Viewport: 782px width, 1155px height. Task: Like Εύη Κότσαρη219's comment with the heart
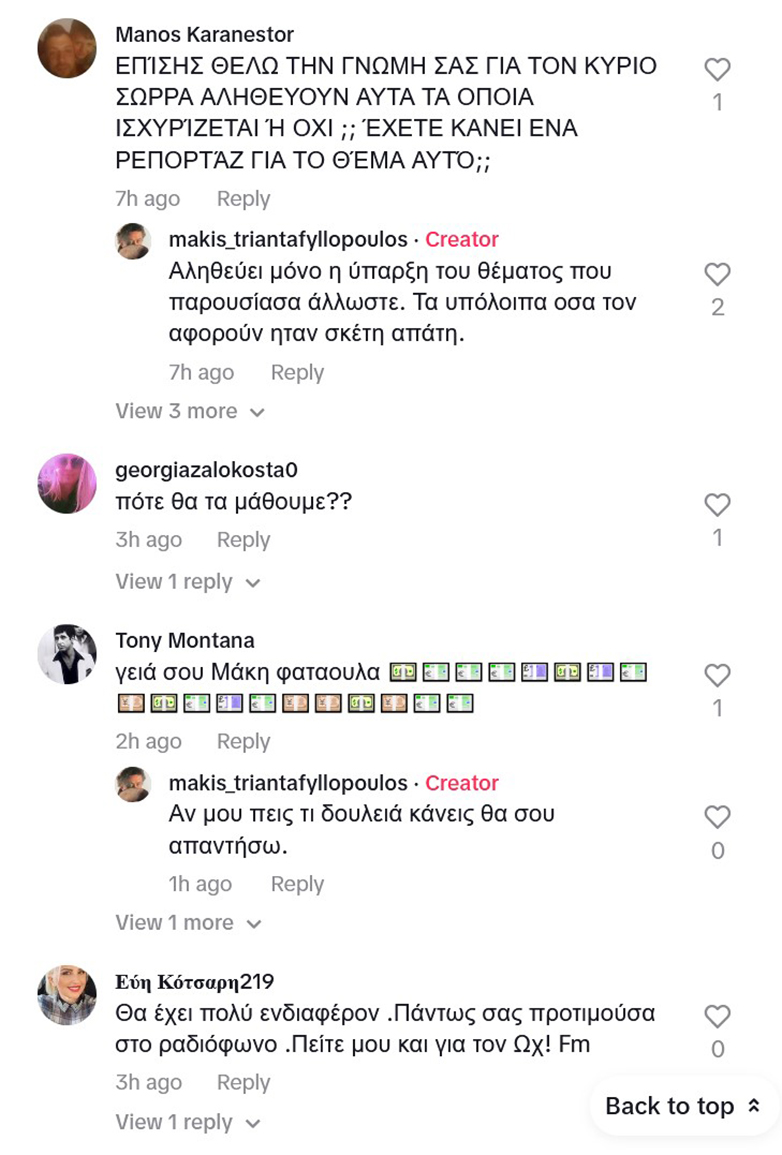717,1017
